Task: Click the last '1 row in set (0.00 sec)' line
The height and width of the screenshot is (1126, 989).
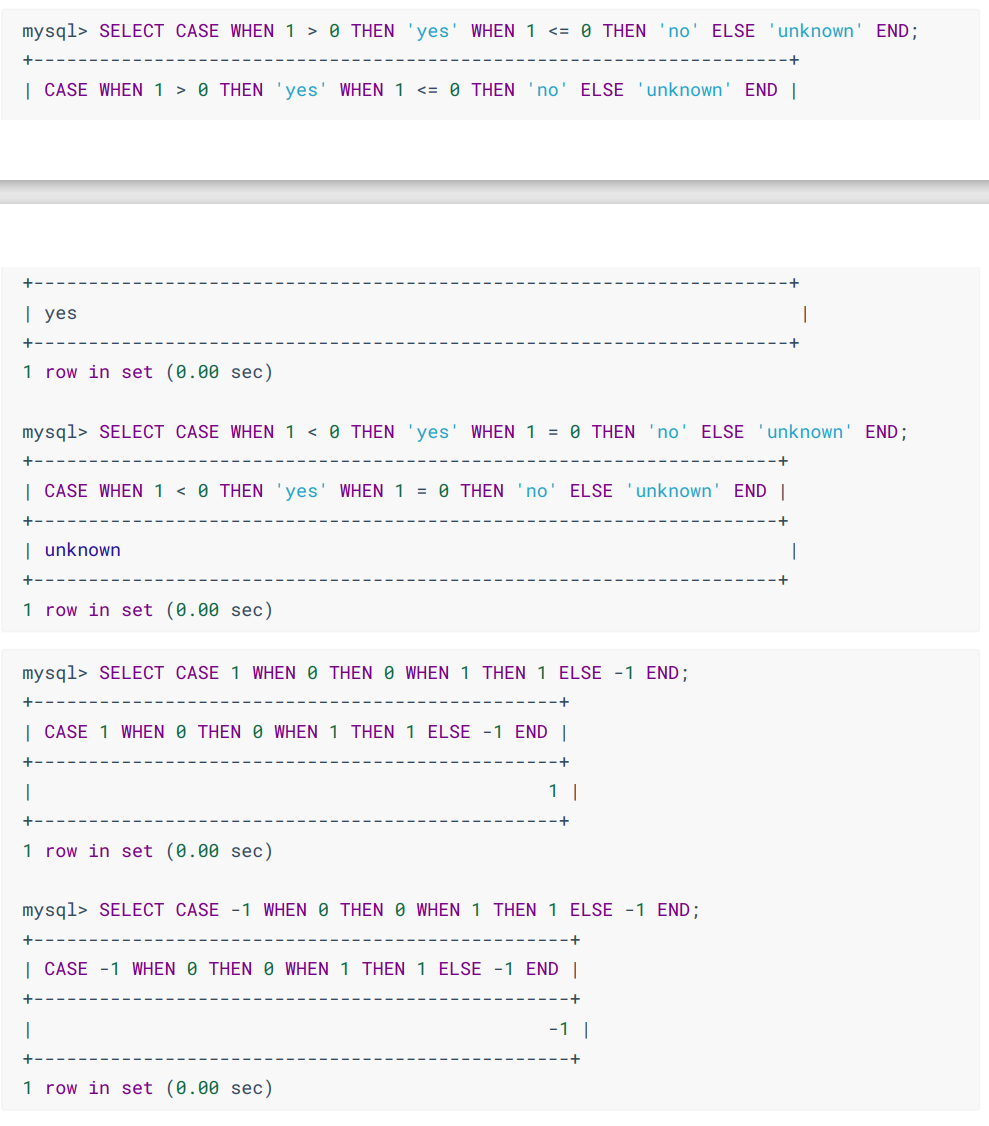Action: pos(148,1089)
